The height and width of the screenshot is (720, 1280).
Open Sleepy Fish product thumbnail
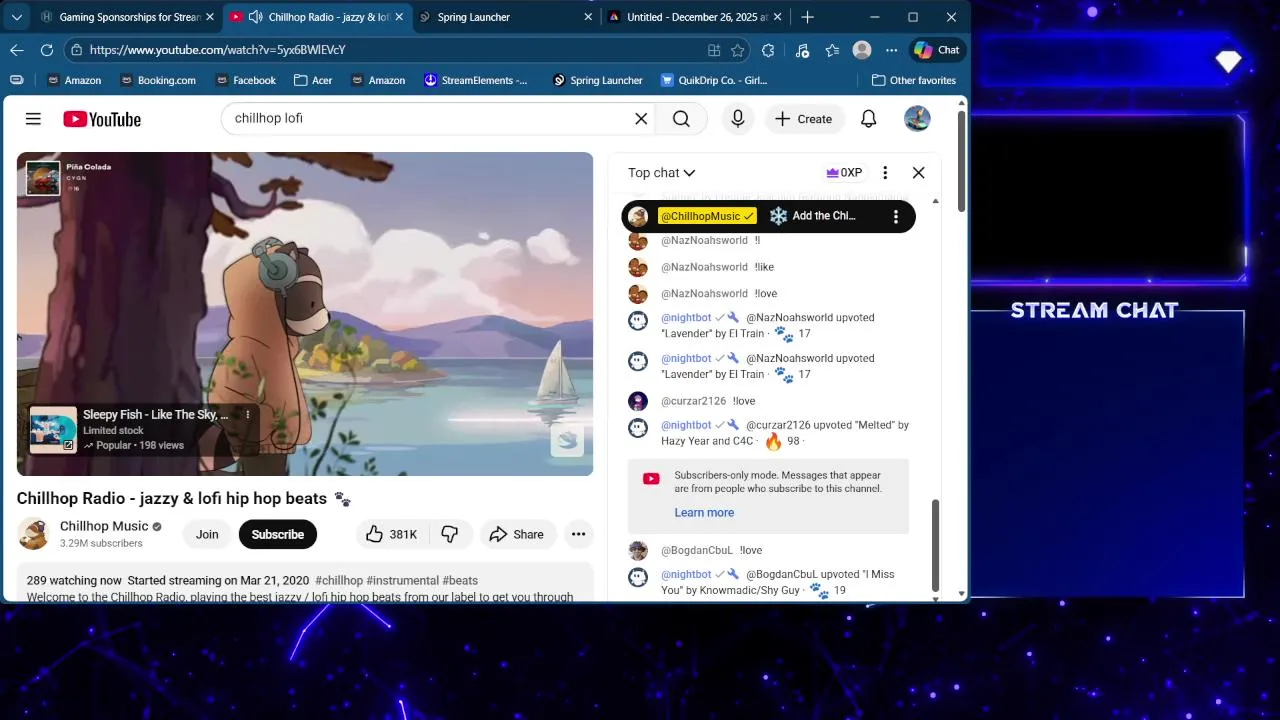[x=53, y=430]
